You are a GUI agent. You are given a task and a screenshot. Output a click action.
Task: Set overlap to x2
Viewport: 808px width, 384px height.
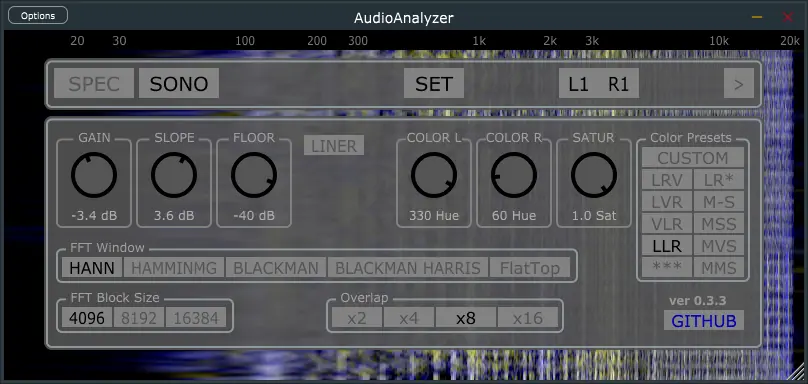[x=357, y=318]
